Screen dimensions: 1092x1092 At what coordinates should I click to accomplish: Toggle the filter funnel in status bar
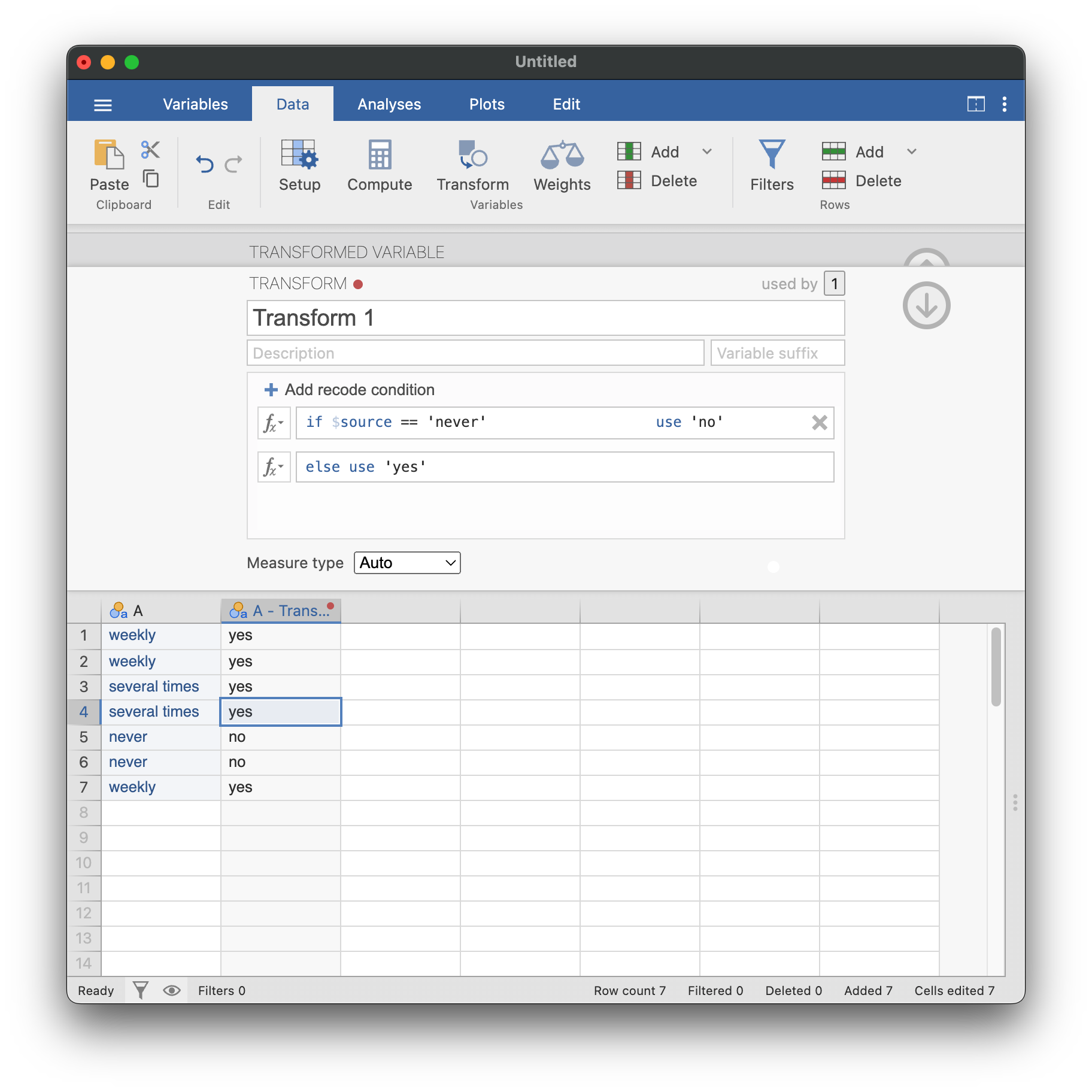coord(141,991)
